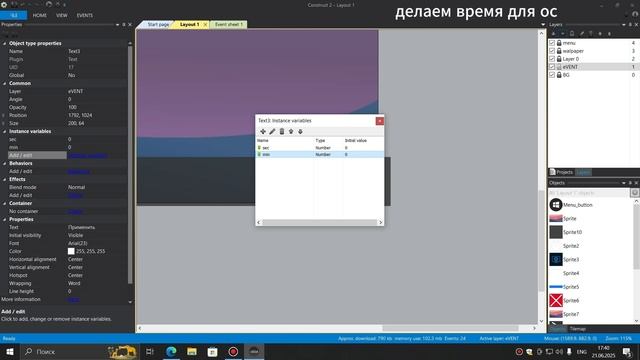640x360 pixels.
Task: Click the lock icon of wallpaper layer
Action: 559,51
